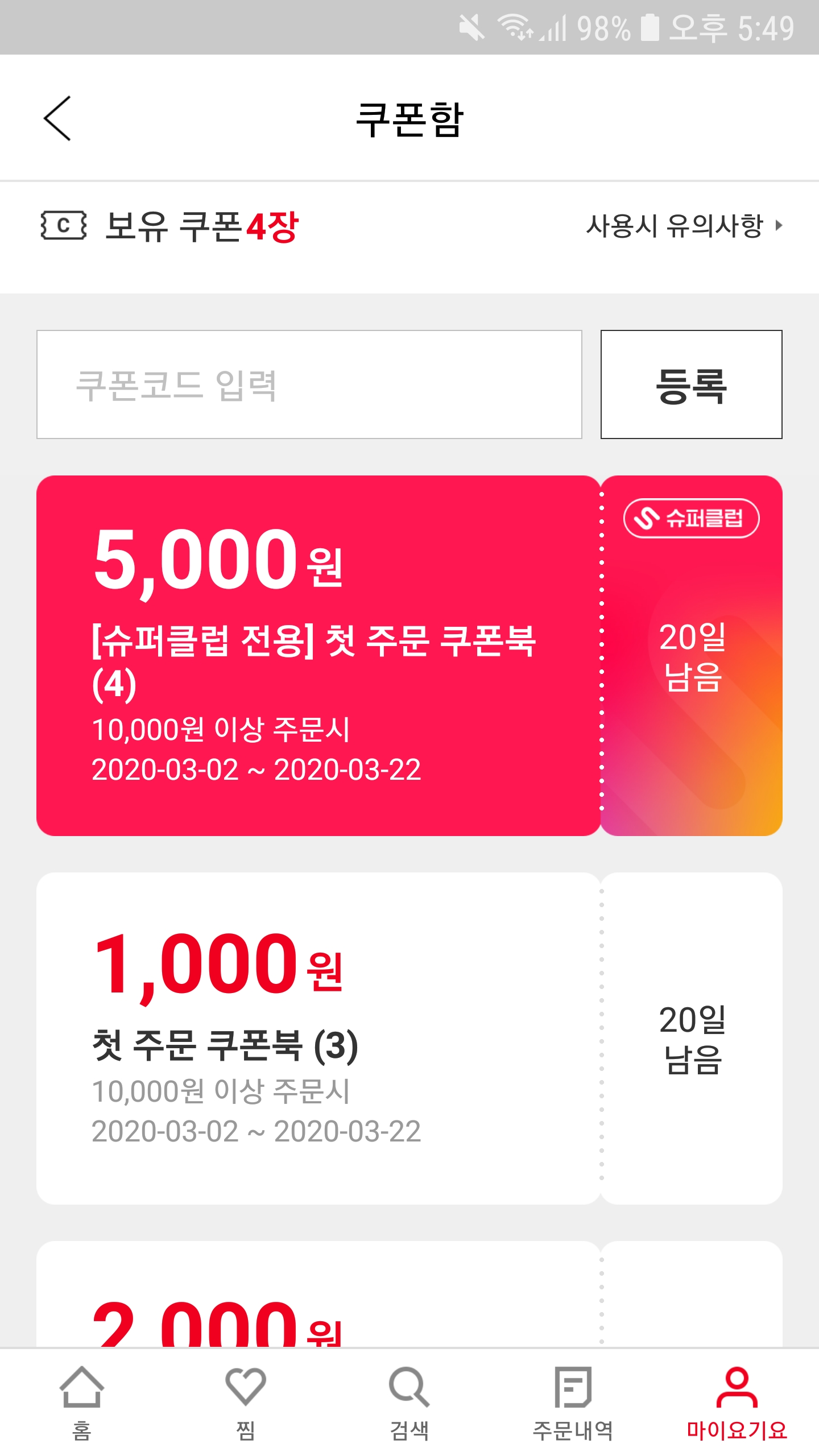Image resolution: width=819 pixels, height=1456 pixels.
Task: Click the small arrow after 사용시 유의사항
Action: click(779, 226)
